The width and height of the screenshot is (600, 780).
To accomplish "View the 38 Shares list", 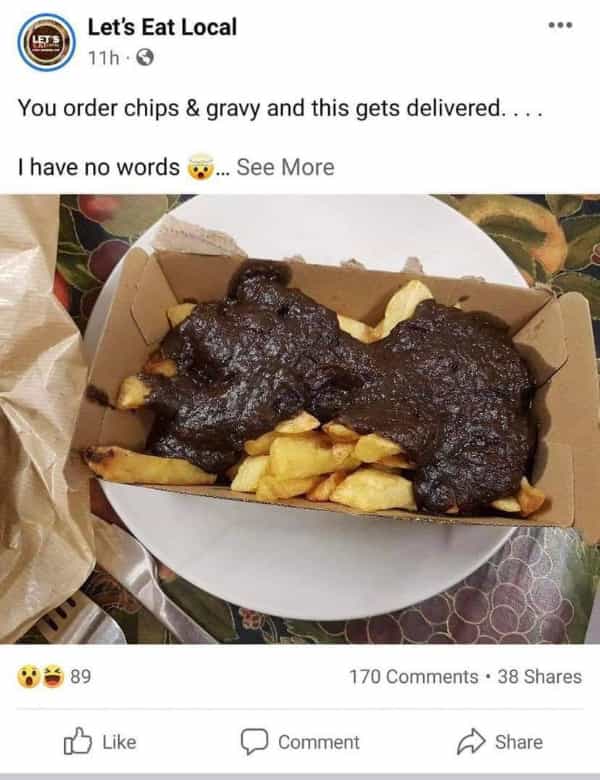I will tap(539, 677).
